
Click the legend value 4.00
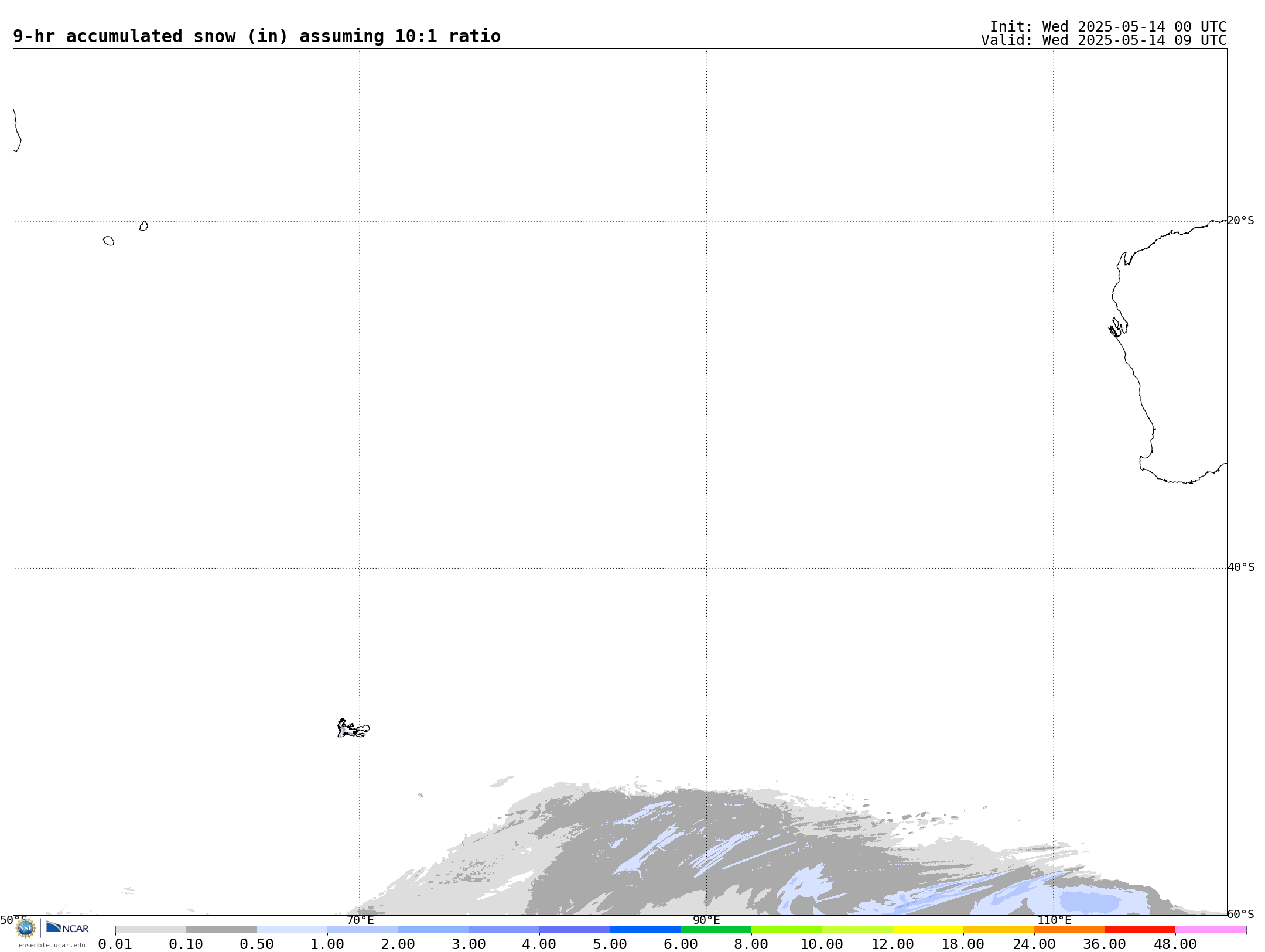tap(539, 944)
